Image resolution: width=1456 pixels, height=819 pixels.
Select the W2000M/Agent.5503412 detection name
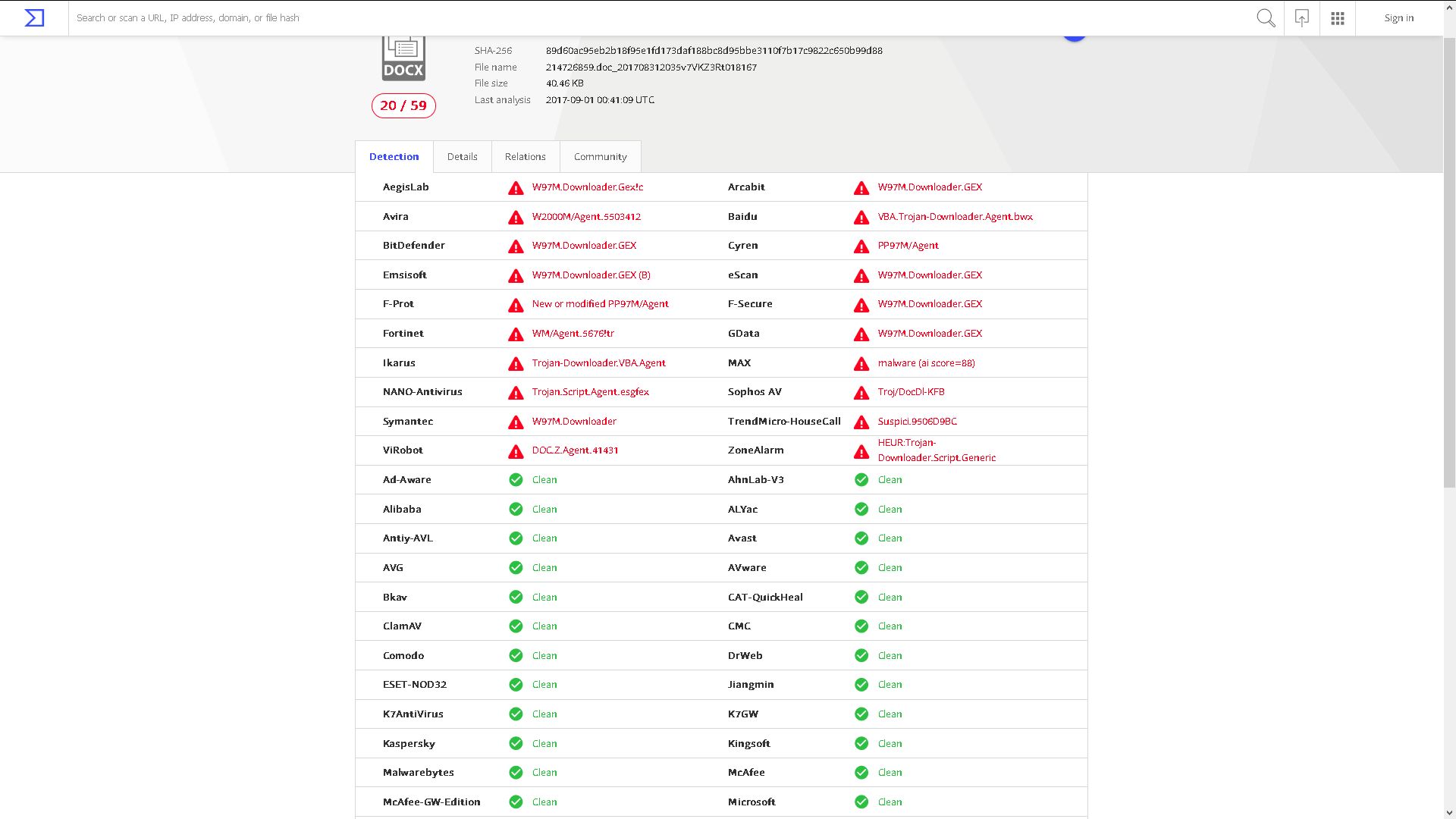pyautogui.click(x=586, y=217)
